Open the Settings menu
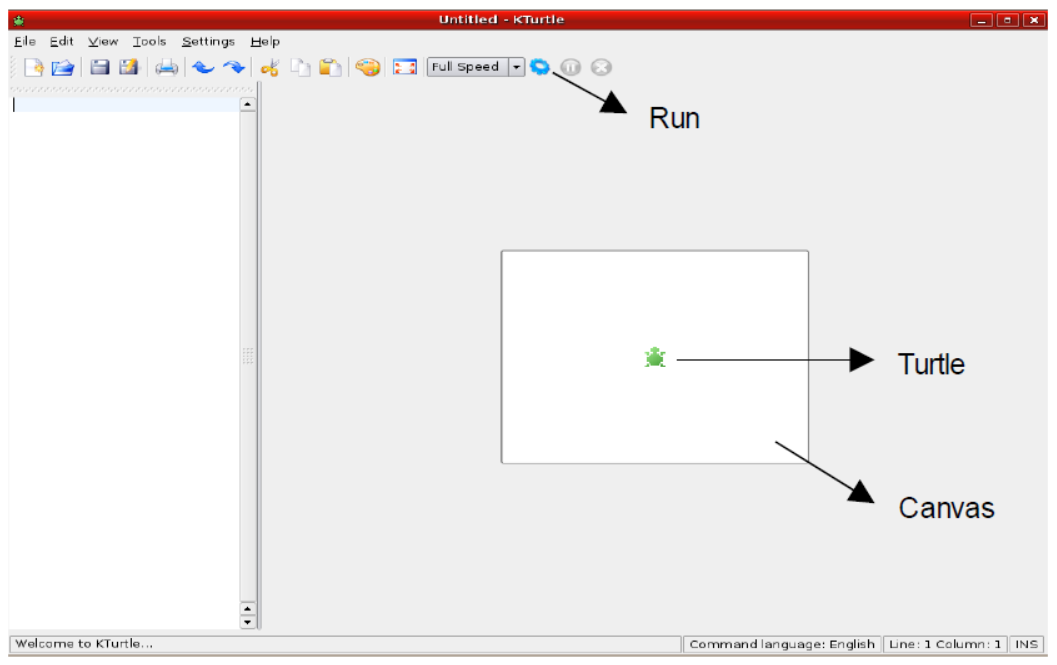Viewport: 1057px width, 665px height. [x=208, y=41]
